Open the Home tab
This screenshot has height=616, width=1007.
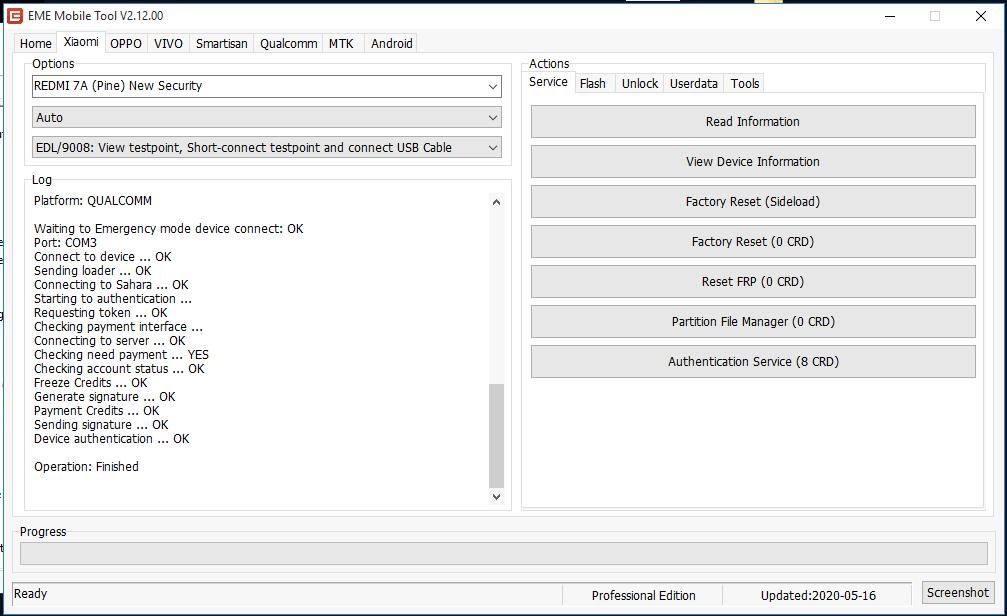coord(35,44)
